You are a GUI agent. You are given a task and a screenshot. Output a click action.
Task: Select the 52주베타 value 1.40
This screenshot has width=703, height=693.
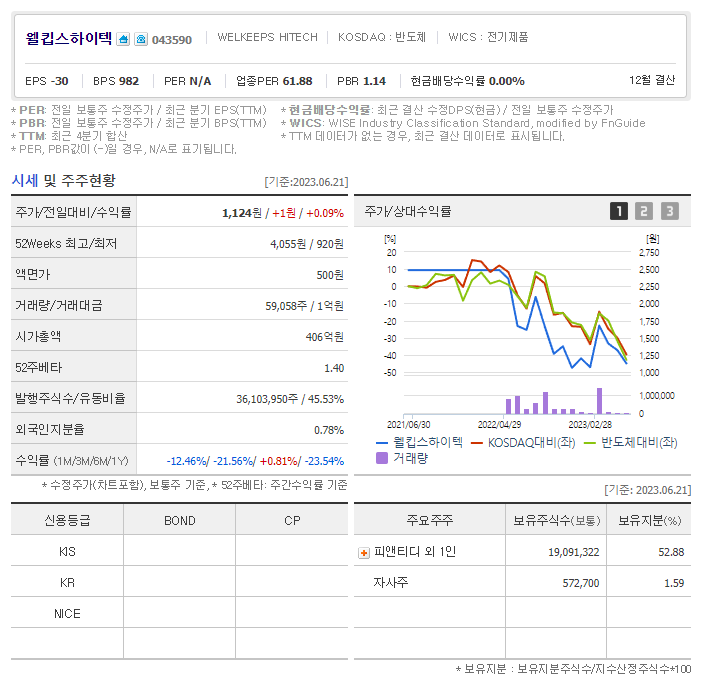tap(334, 368)
